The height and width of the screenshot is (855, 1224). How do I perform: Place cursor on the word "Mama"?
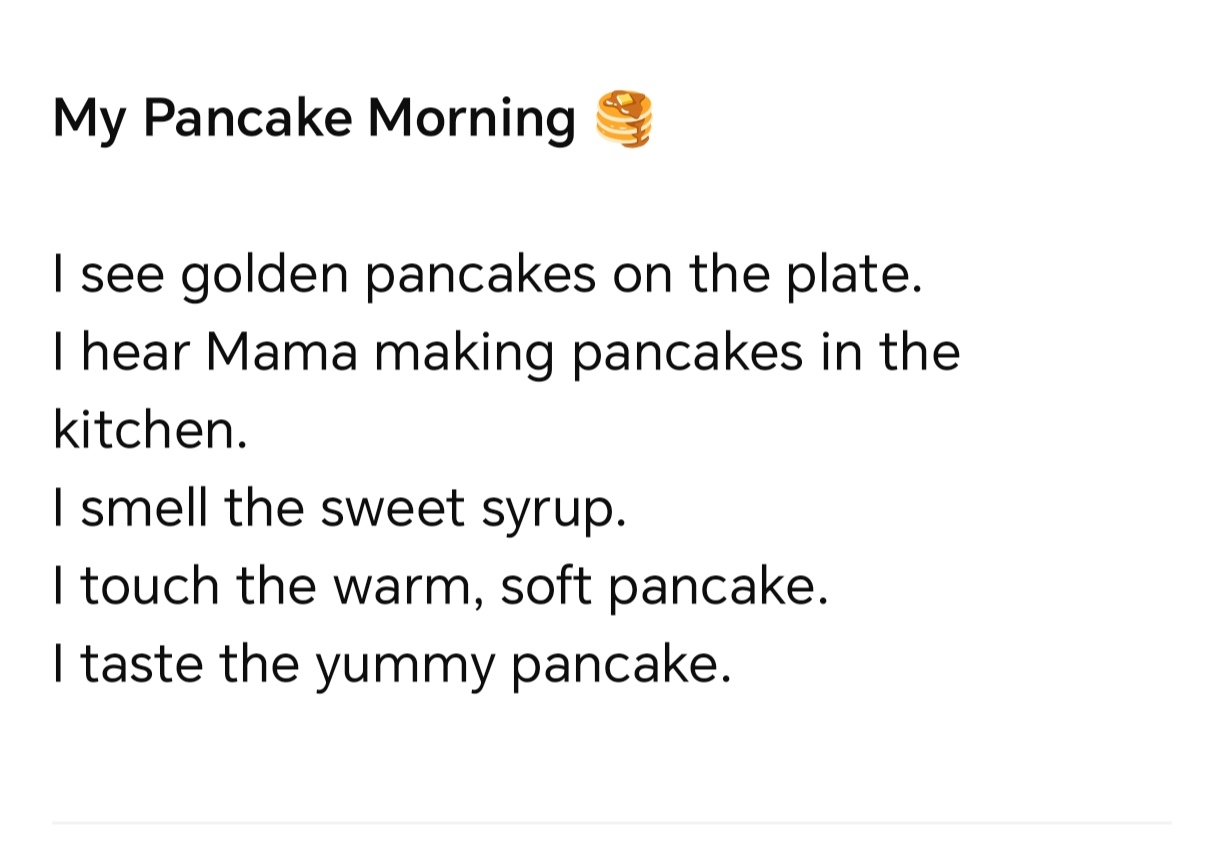coord(282,353)
